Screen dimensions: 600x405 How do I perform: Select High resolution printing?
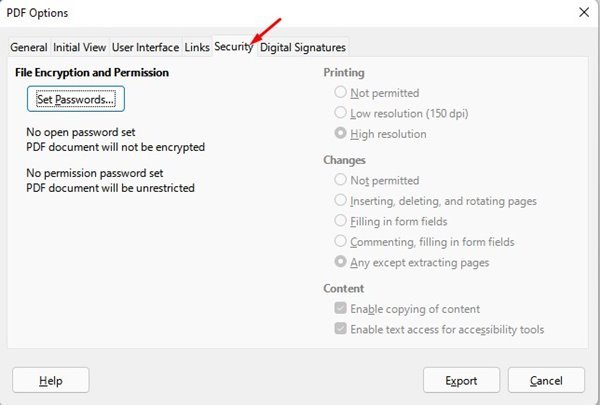coord(342,134)
